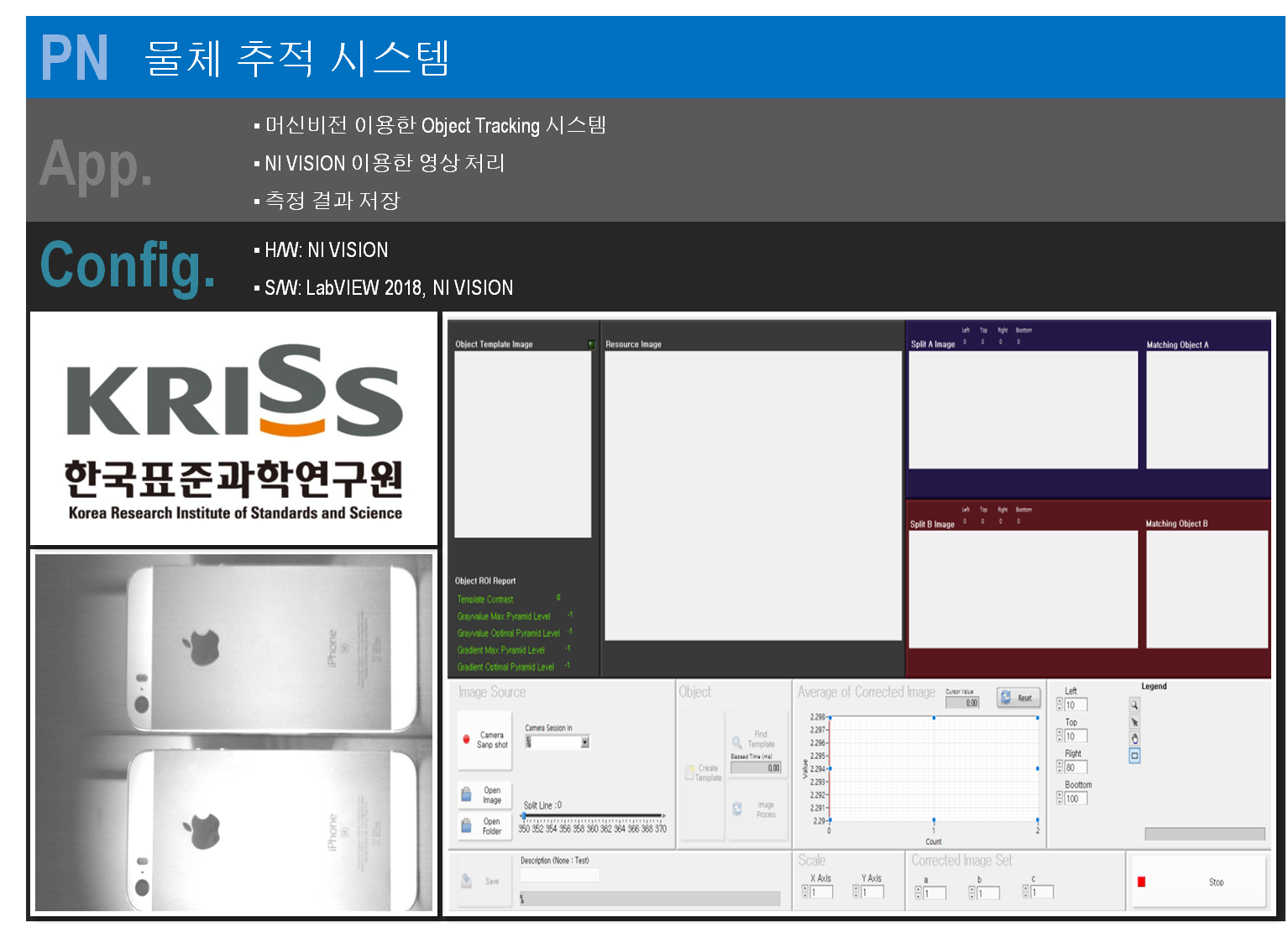The width and height of the screenshot is (1288, 928).
Task: Click the Left value input showing 10
Action: (1076, 705)
